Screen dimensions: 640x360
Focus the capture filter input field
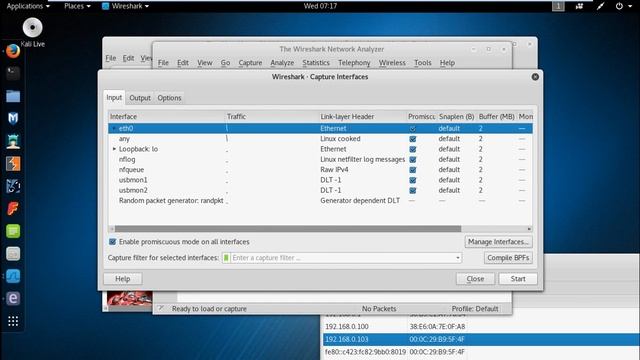342,258
